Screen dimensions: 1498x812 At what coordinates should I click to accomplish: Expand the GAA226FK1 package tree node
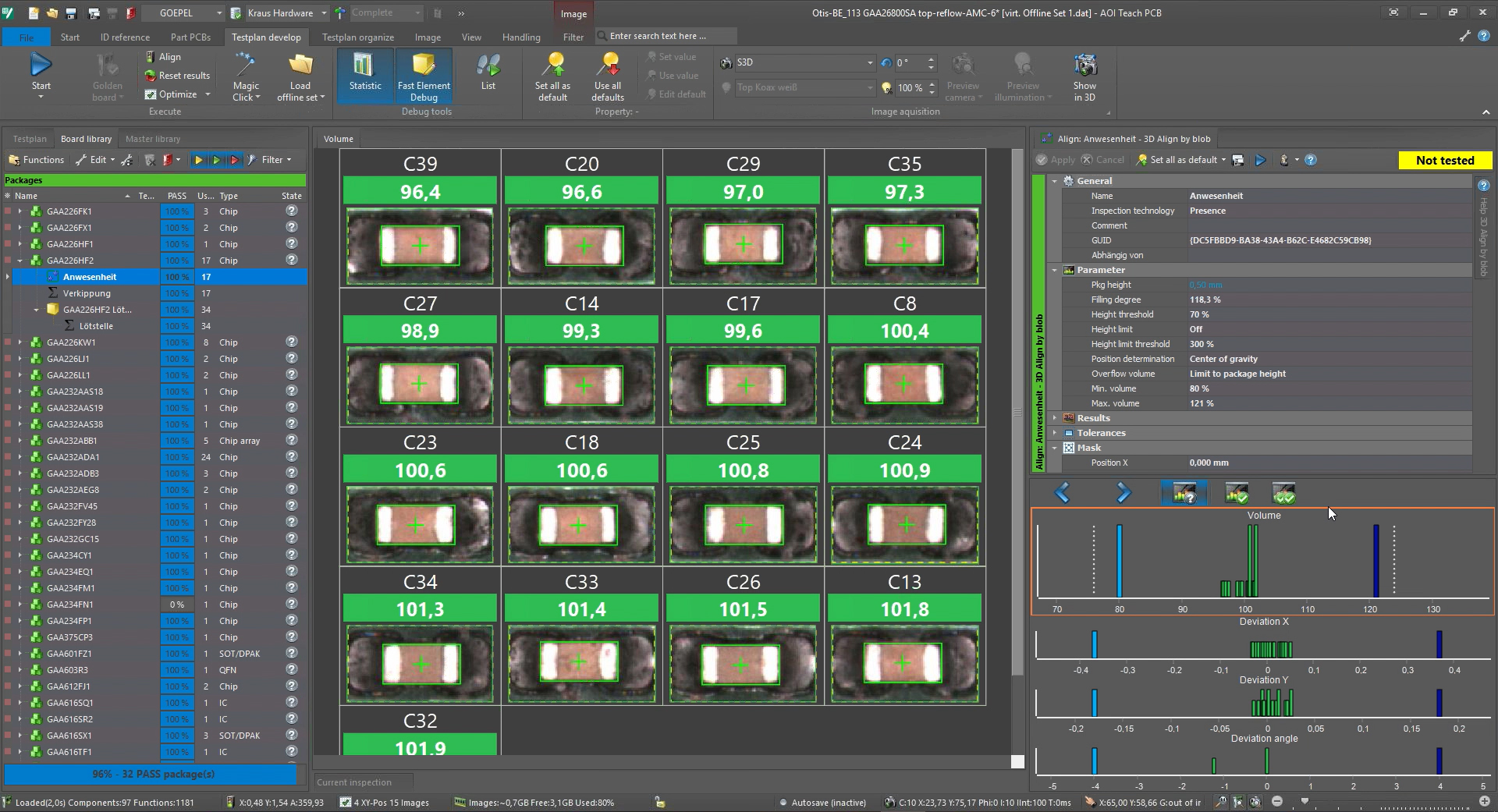pos(20,211)
